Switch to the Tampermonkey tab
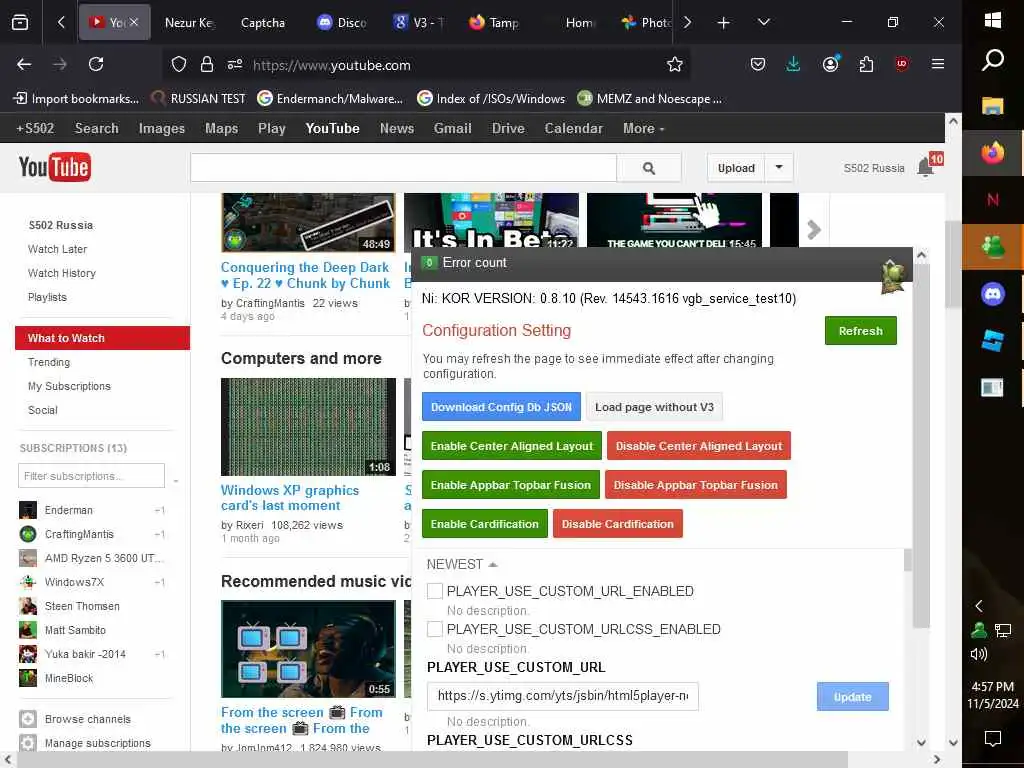The image size is (1024, 768). (x=494, y=23)
